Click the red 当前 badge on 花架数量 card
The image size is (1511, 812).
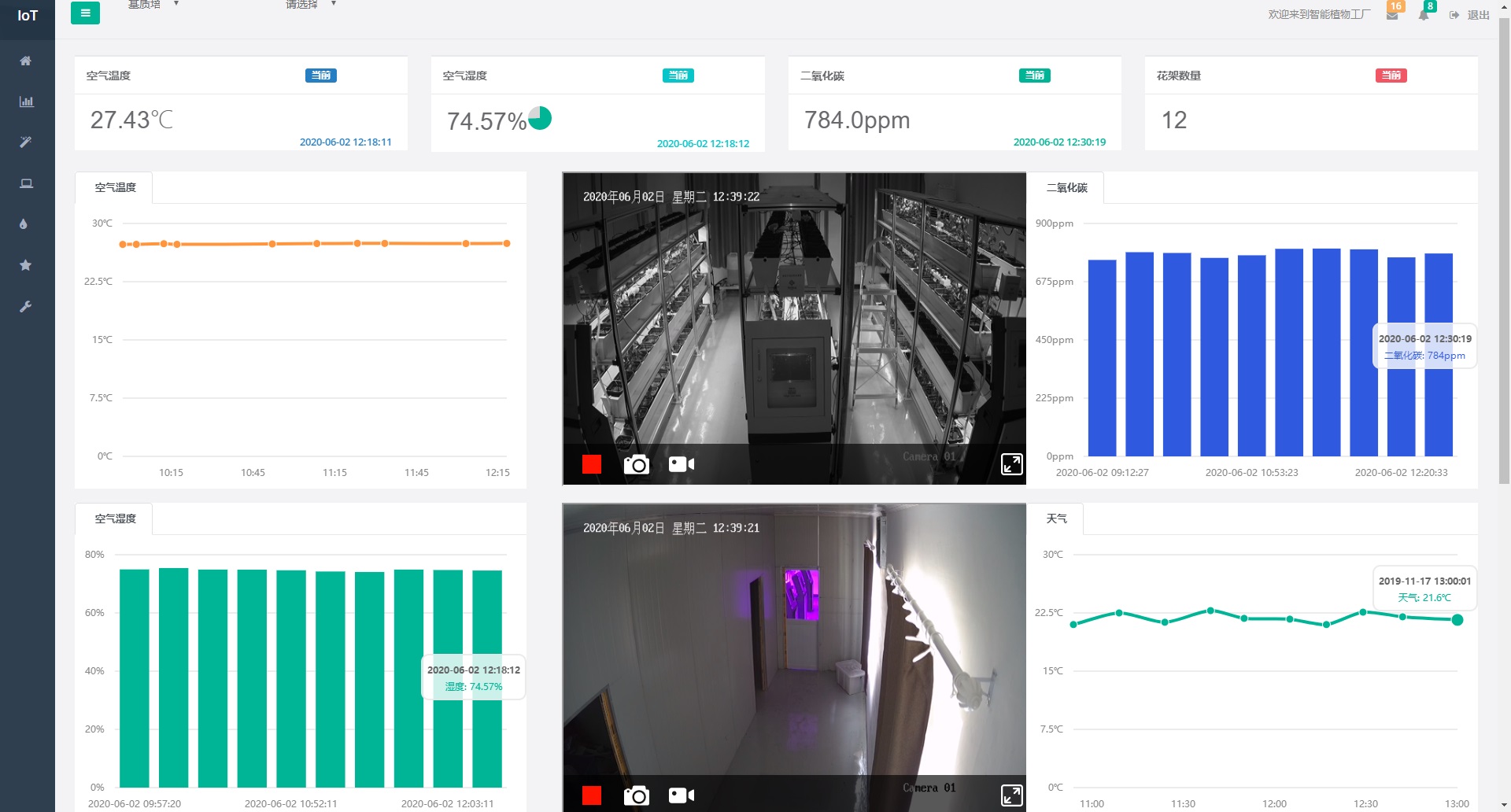coord(1391,76)
